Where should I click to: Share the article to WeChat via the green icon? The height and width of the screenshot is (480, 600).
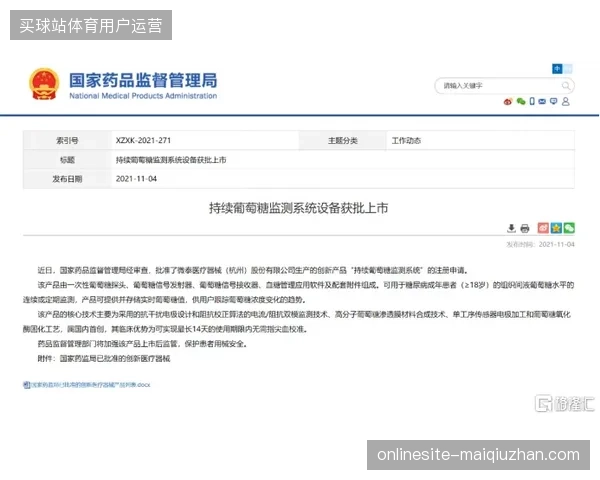click(x=569, y=228)
